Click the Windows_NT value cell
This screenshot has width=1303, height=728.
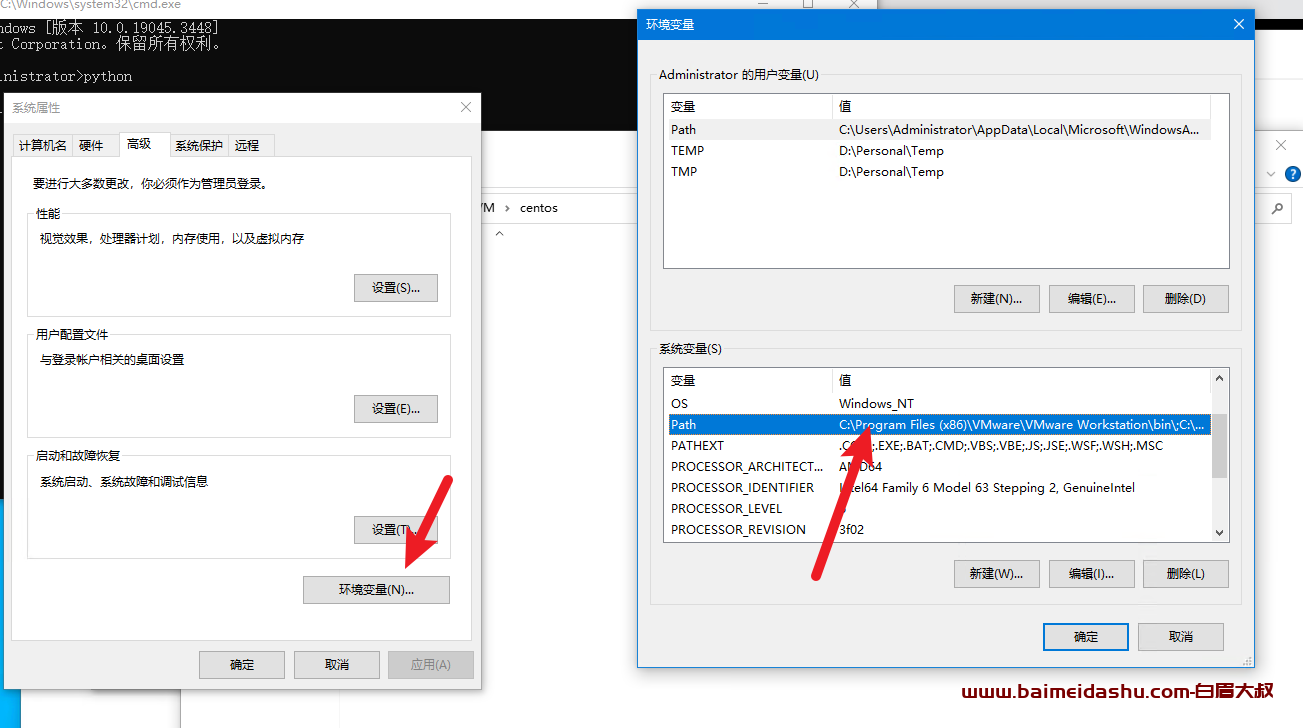point(876,404)
